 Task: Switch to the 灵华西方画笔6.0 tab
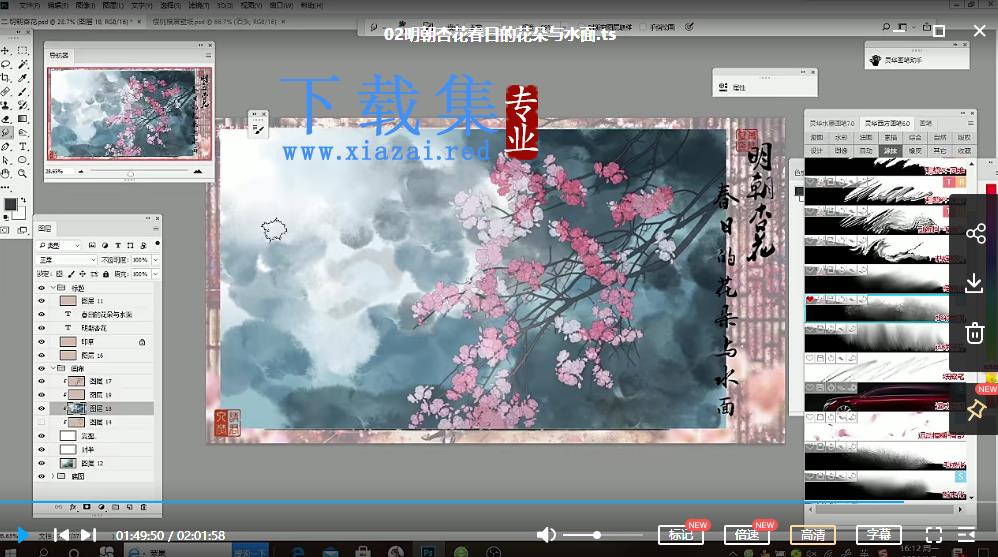click(886, 123)
